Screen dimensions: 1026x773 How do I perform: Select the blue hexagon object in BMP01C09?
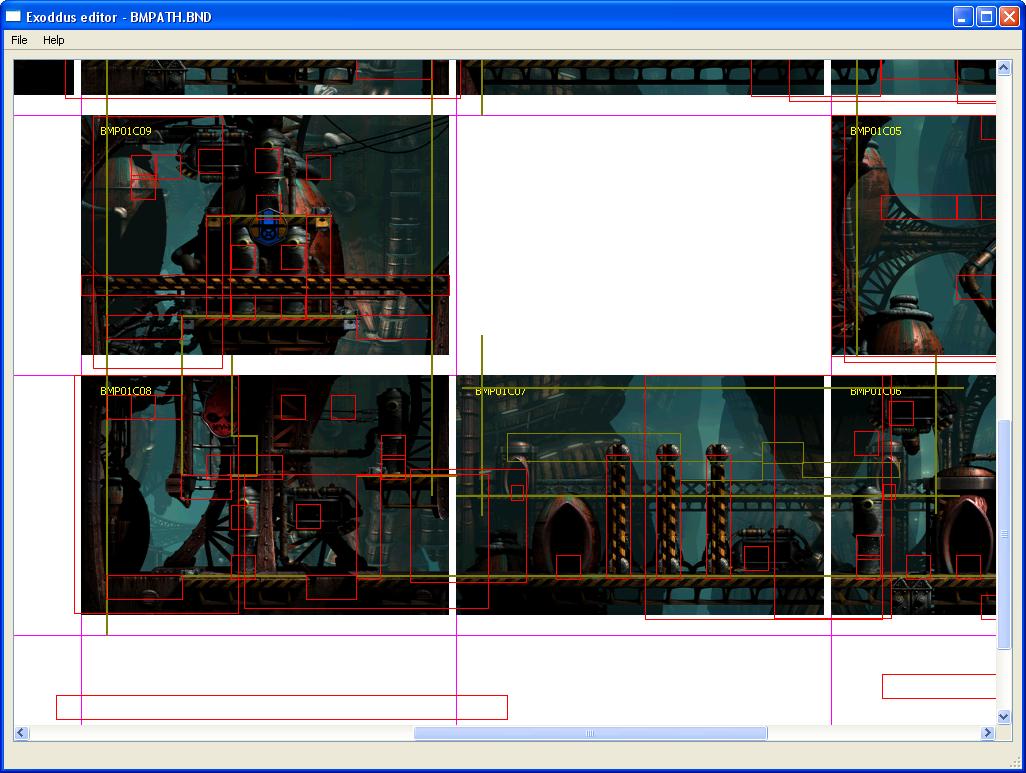point(267,230)
